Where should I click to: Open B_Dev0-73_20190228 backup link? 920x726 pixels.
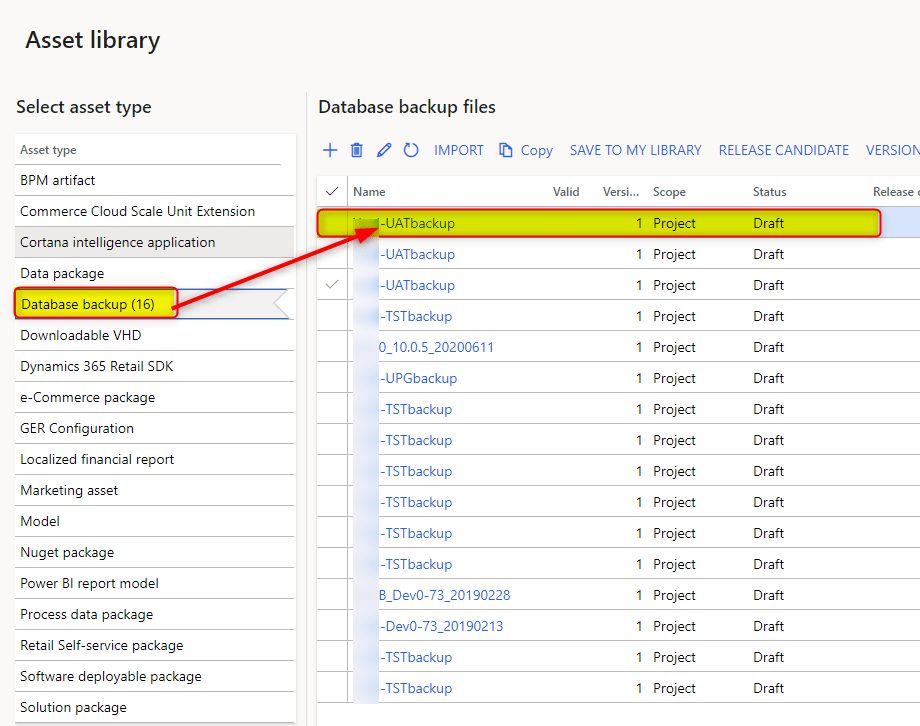[444, 595]
